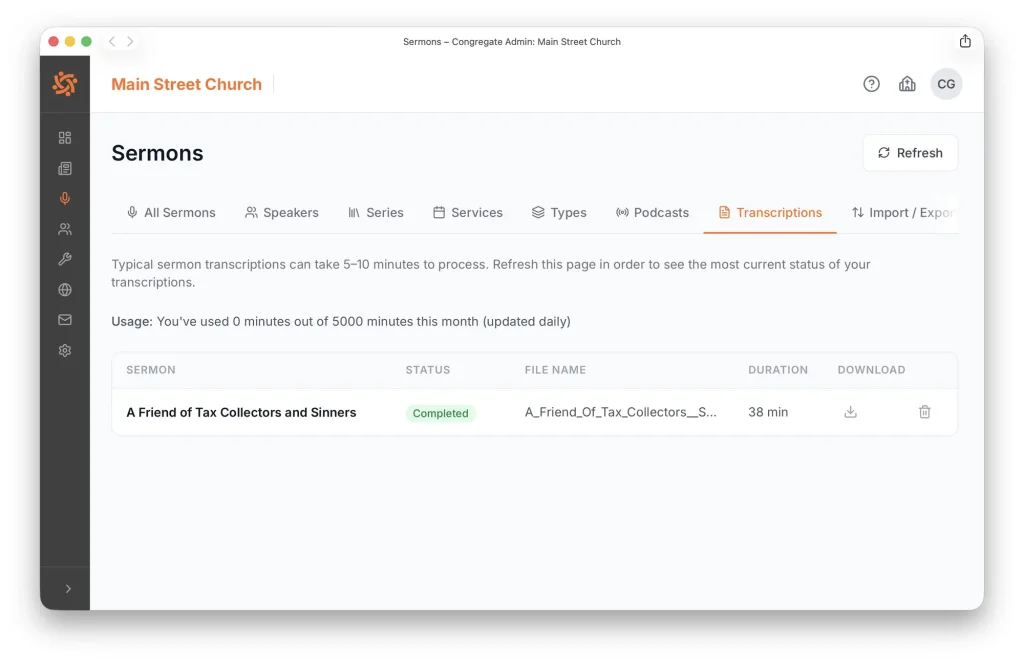Click the 38 min duration value

tap(768, 412)
